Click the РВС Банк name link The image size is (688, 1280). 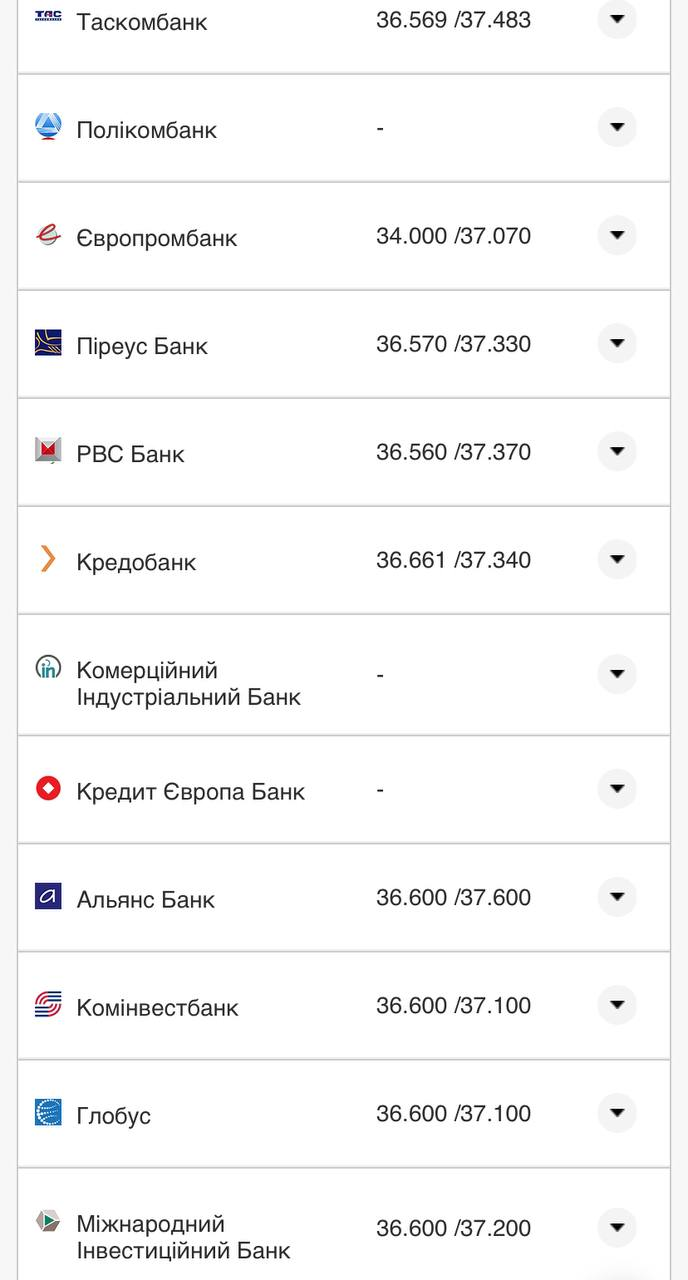pyautogui.click(x=132, y=453)
